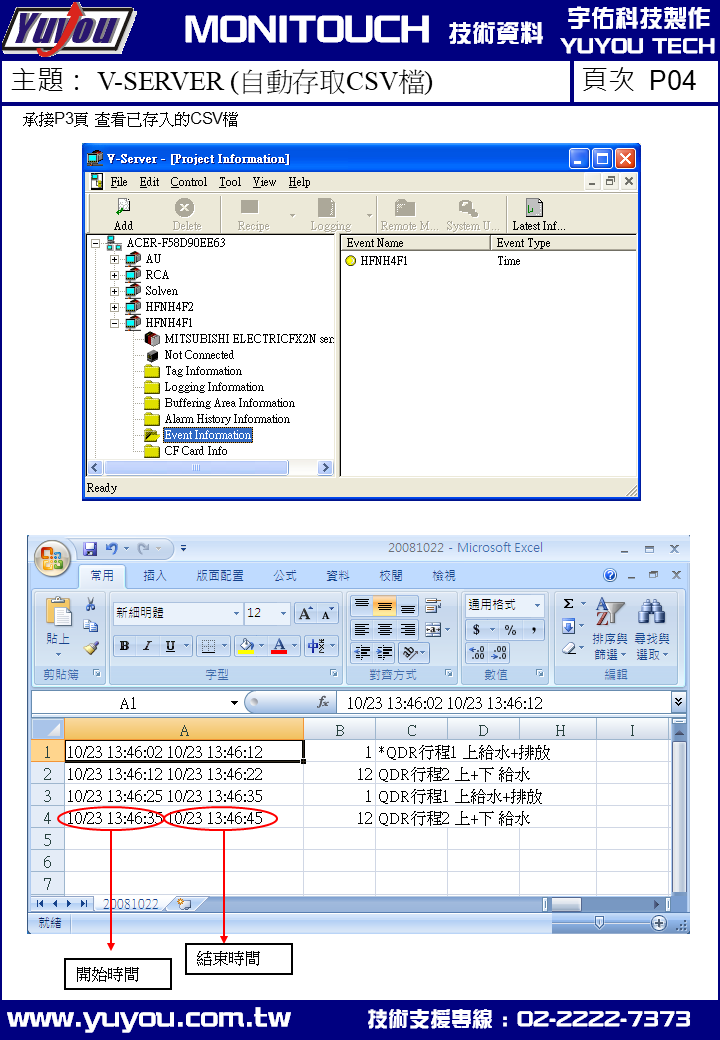Click the Logging toolbar icon

326,207
